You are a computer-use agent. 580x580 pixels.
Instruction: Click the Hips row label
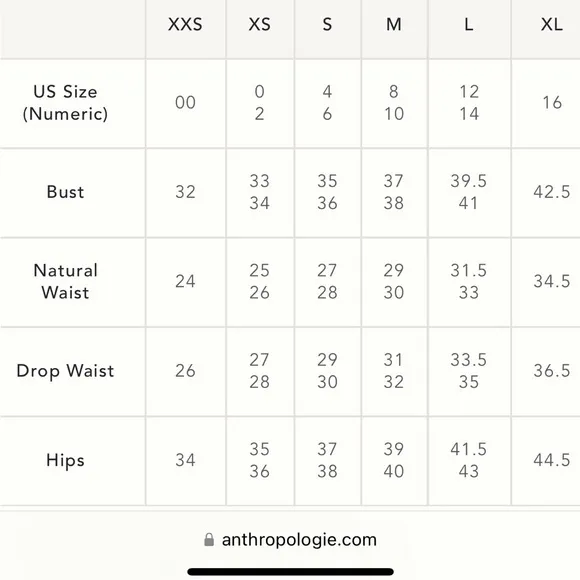coord(65,461)
